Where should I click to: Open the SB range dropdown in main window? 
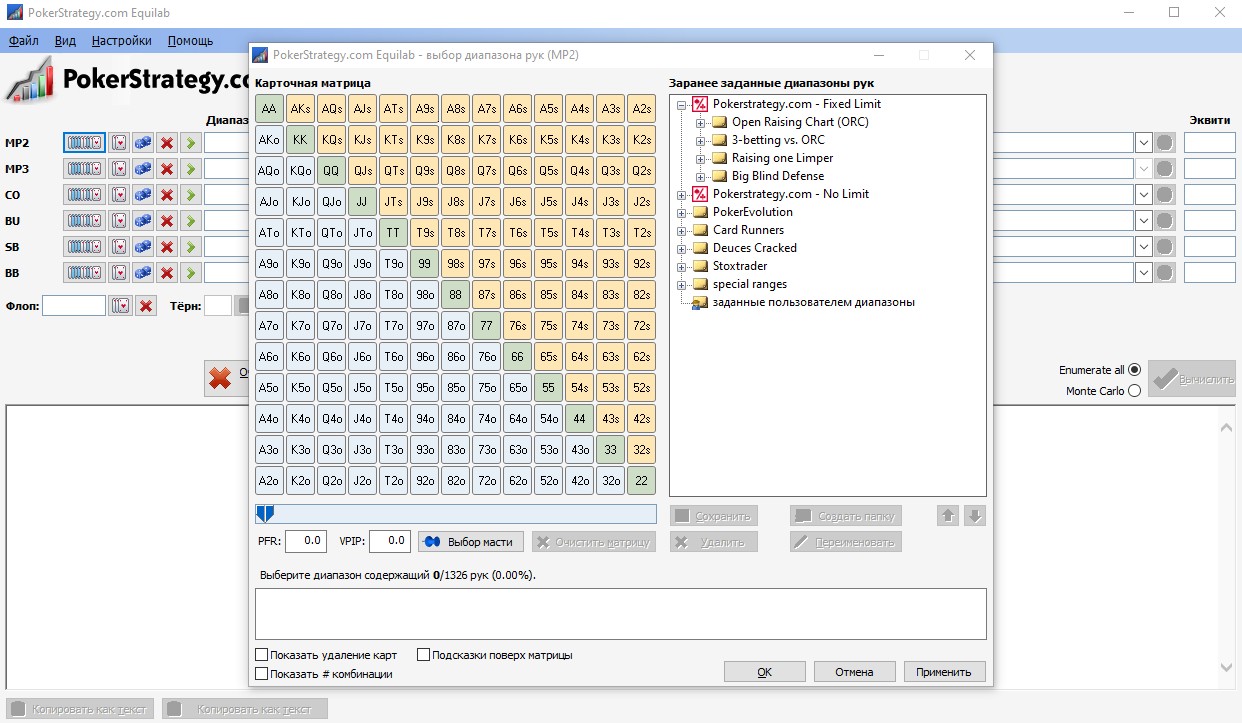point(1143,246)
